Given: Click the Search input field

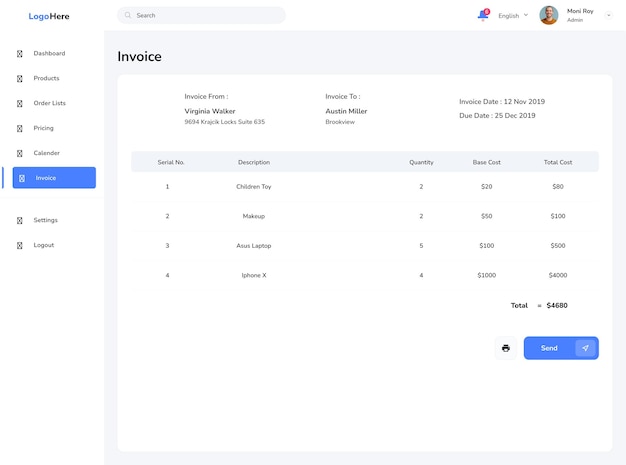Looking at the screenshot, I should [201, 15].
